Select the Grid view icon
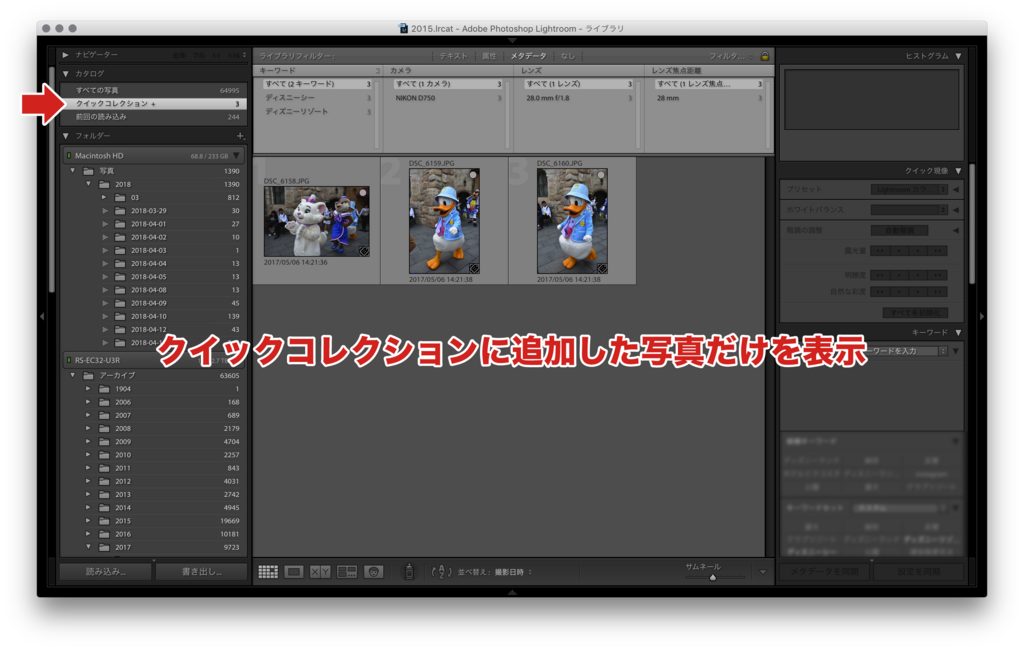1024x650 pixels. [267, 571]
